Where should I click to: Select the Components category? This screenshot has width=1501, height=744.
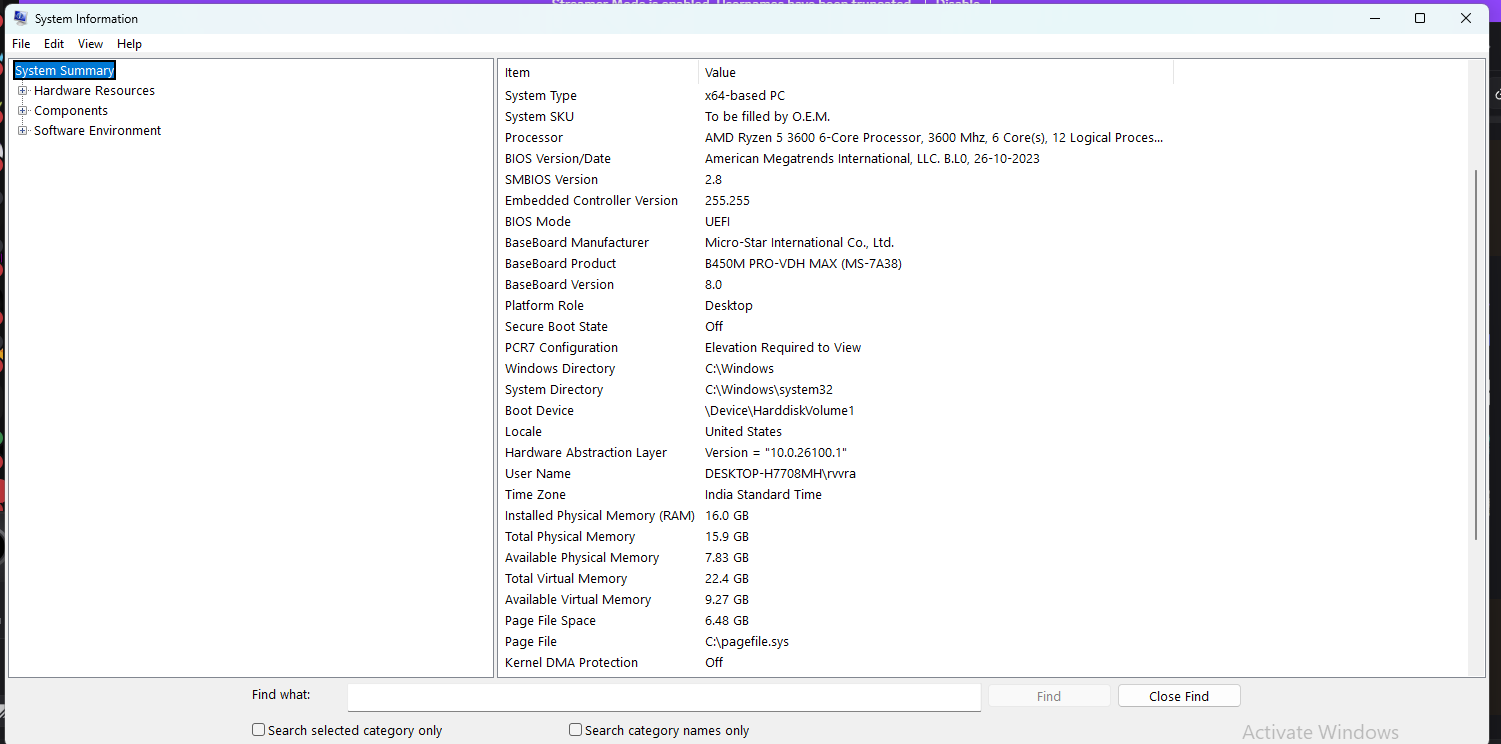71,111
